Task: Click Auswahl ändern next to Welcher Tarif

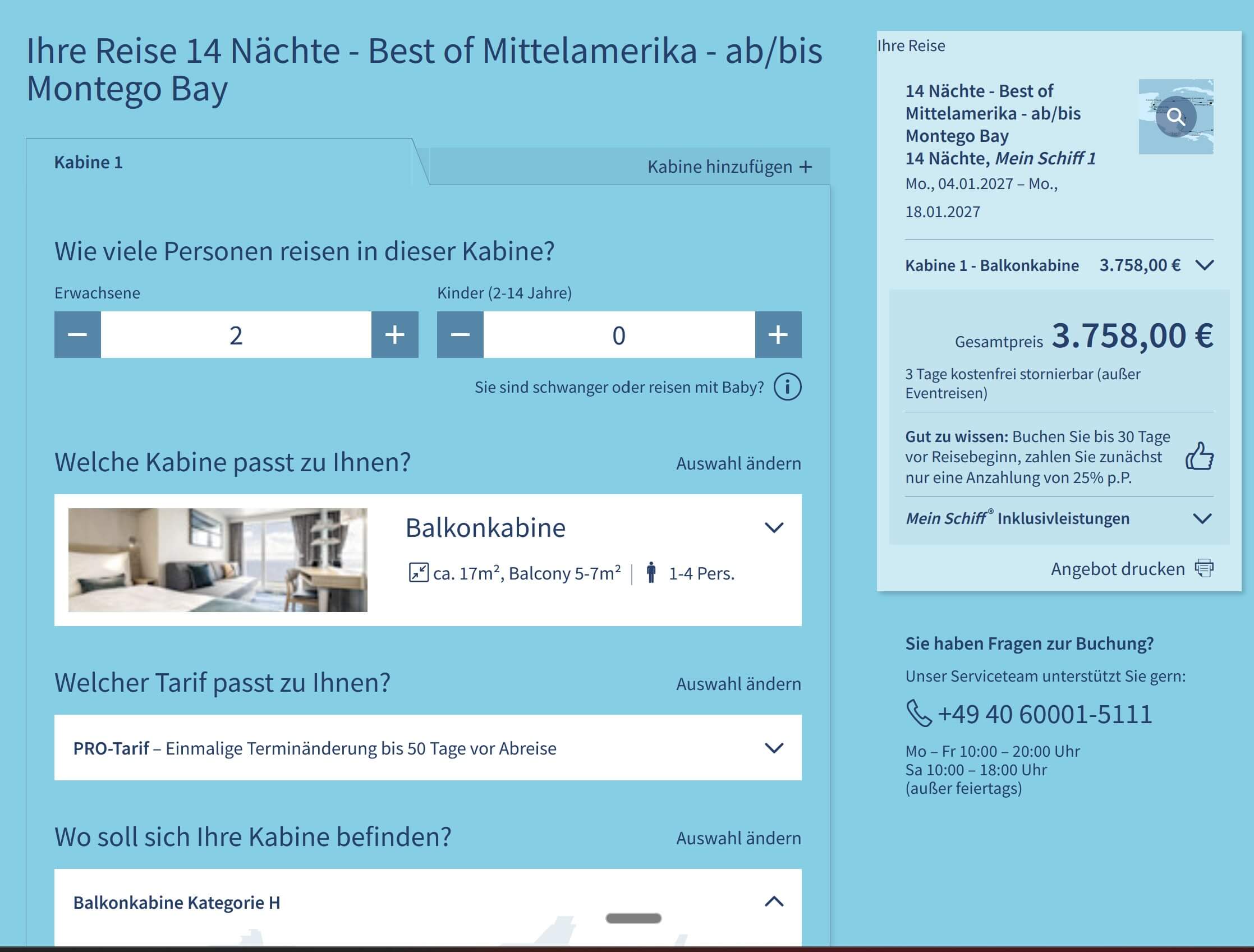Action: coord(738,684)
